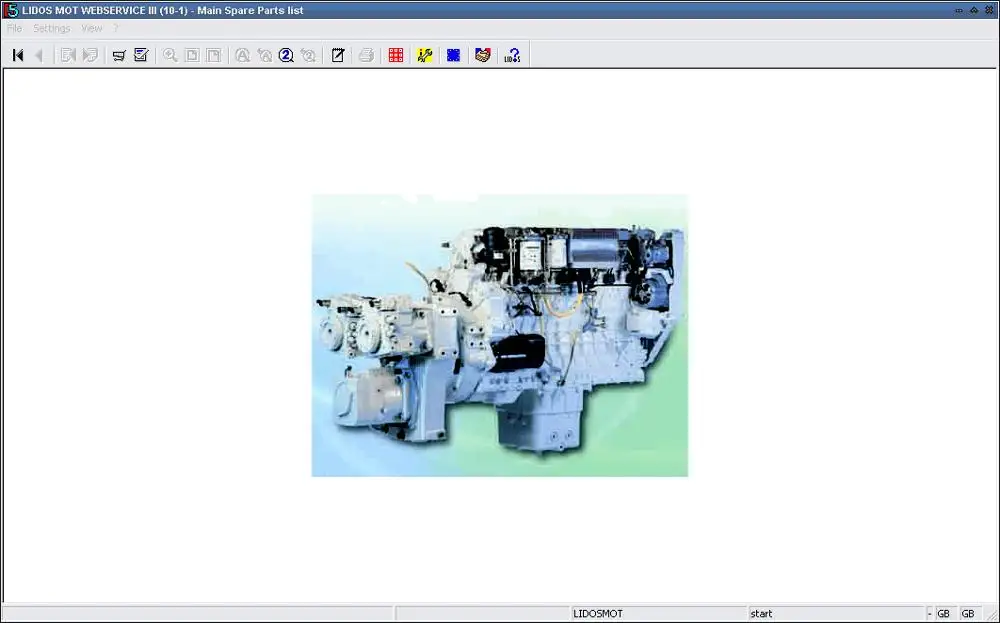Select the marked shopping cart checklist icon
Screen dimensions: 1000x623
141,55
